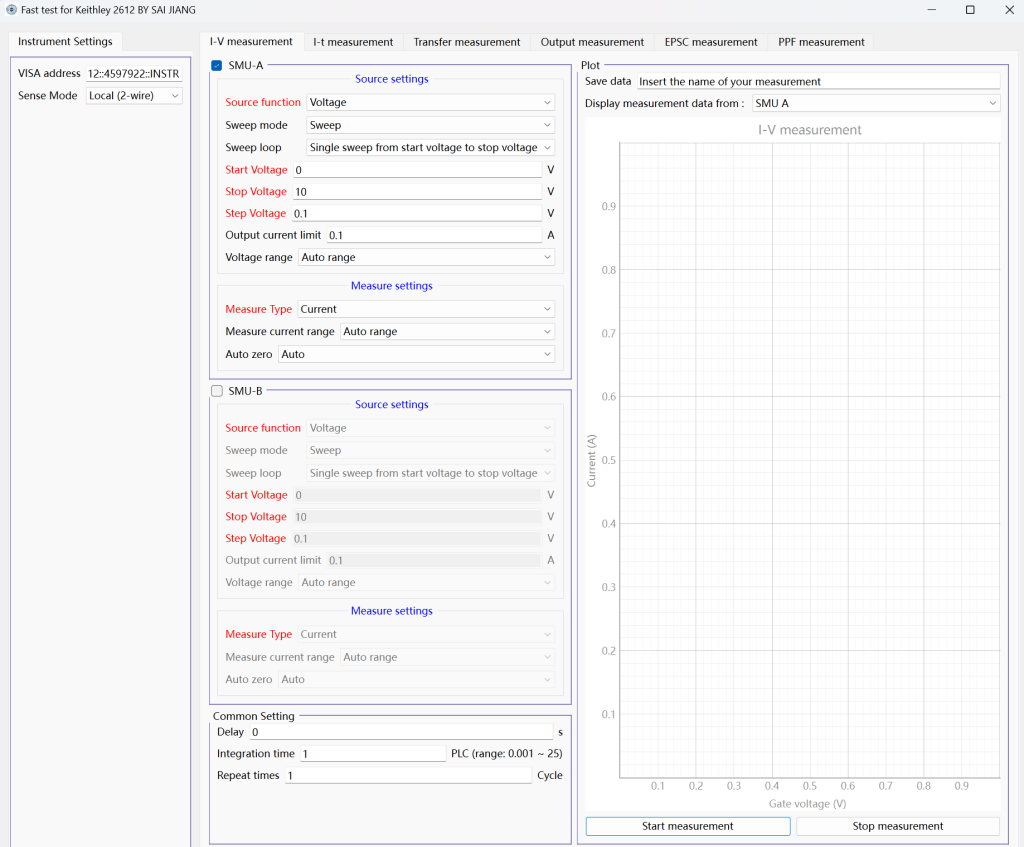
Task: Click SMU-B Step Voltage field
Action: pos(417,539)
